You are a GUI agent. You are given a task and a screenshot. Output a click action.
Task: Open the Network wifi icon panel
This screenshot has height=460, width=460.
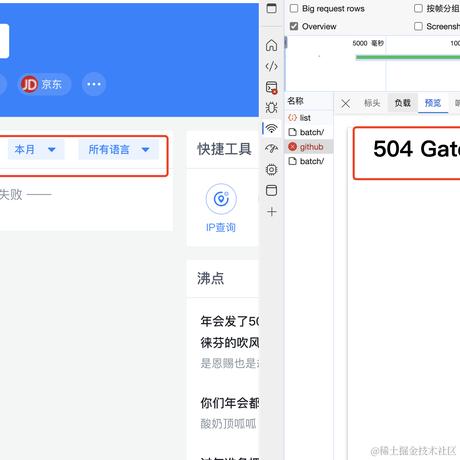point(271,128)
